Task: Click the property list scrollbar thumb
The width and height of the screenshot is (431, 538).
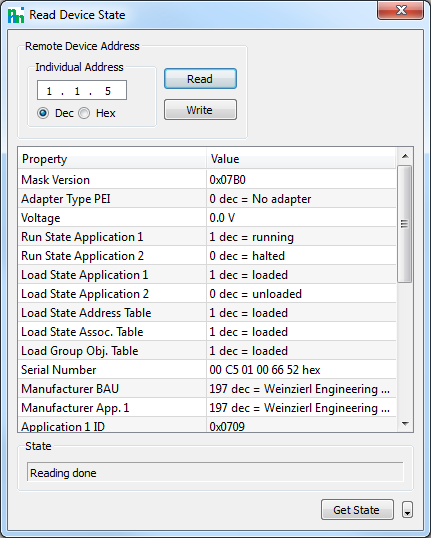Action: click(405, 224)
